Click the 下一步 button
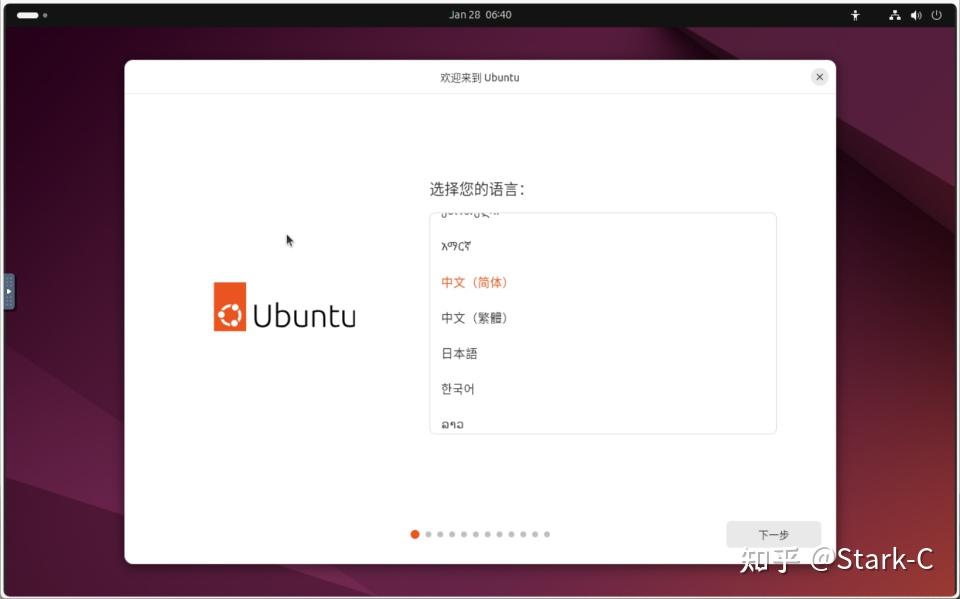This screenshot has width=960, height=599. tap(773, 534)
